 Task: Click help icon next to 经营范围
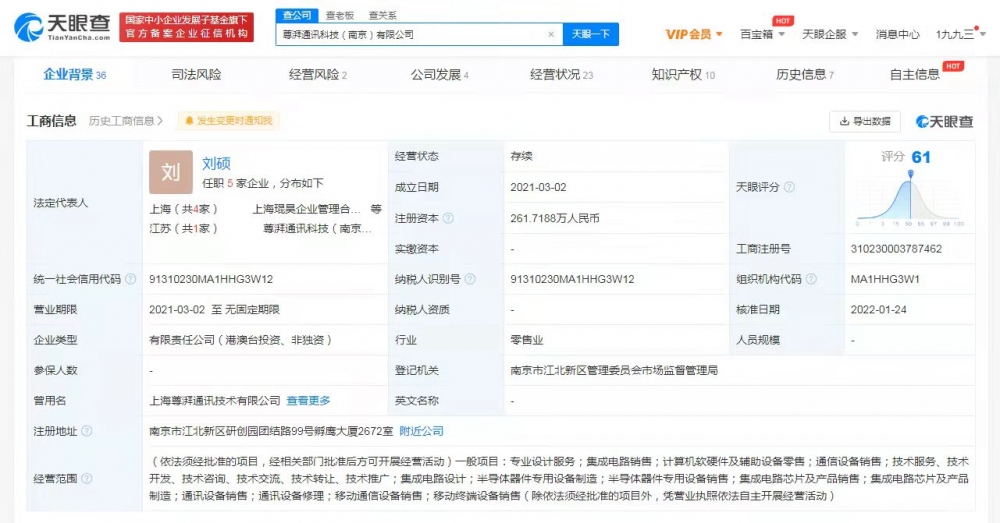pyautogui.click(x=87, y=478)
